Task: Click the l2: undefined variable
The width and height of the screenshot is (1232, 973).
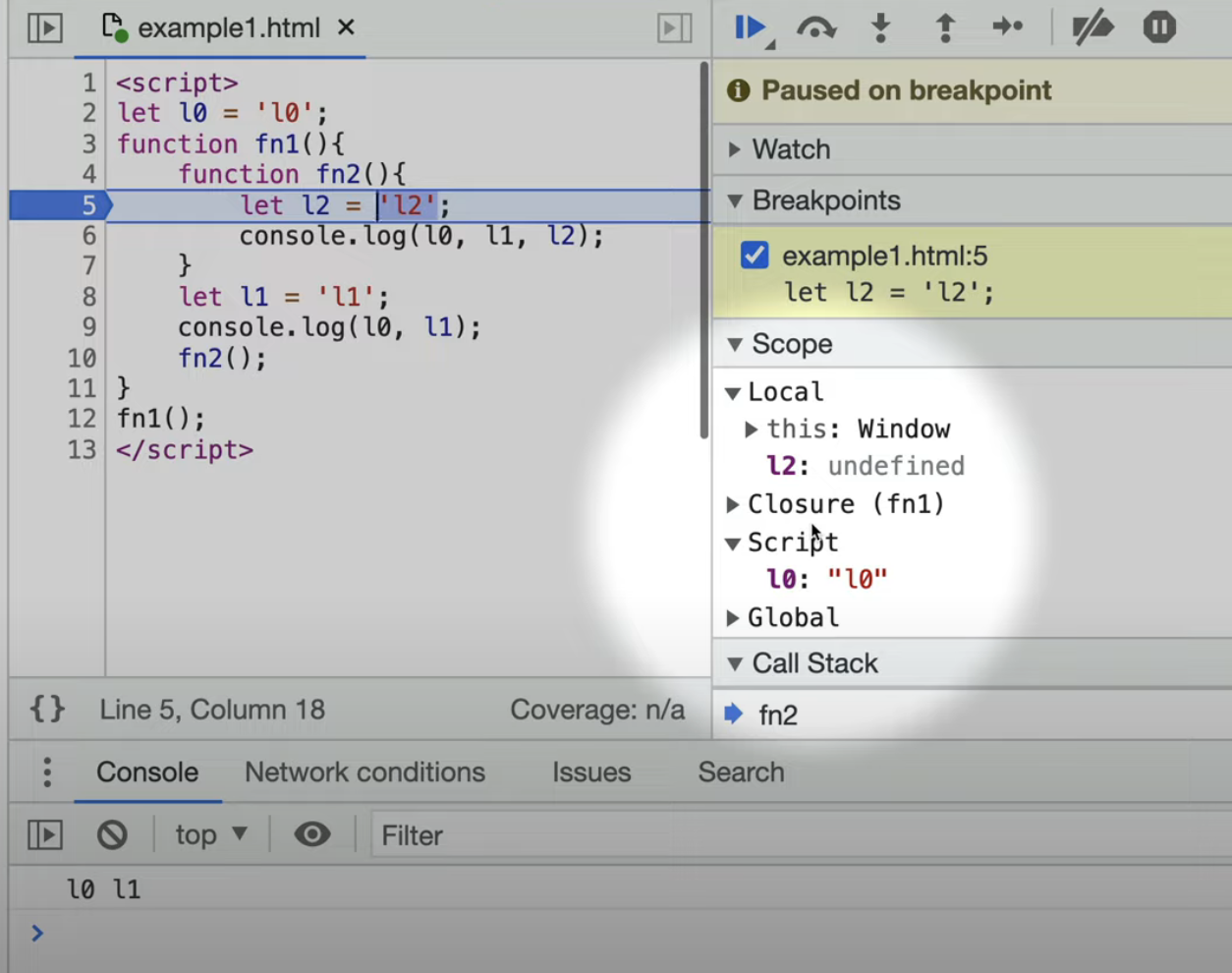Action: [x=866, y=466]
